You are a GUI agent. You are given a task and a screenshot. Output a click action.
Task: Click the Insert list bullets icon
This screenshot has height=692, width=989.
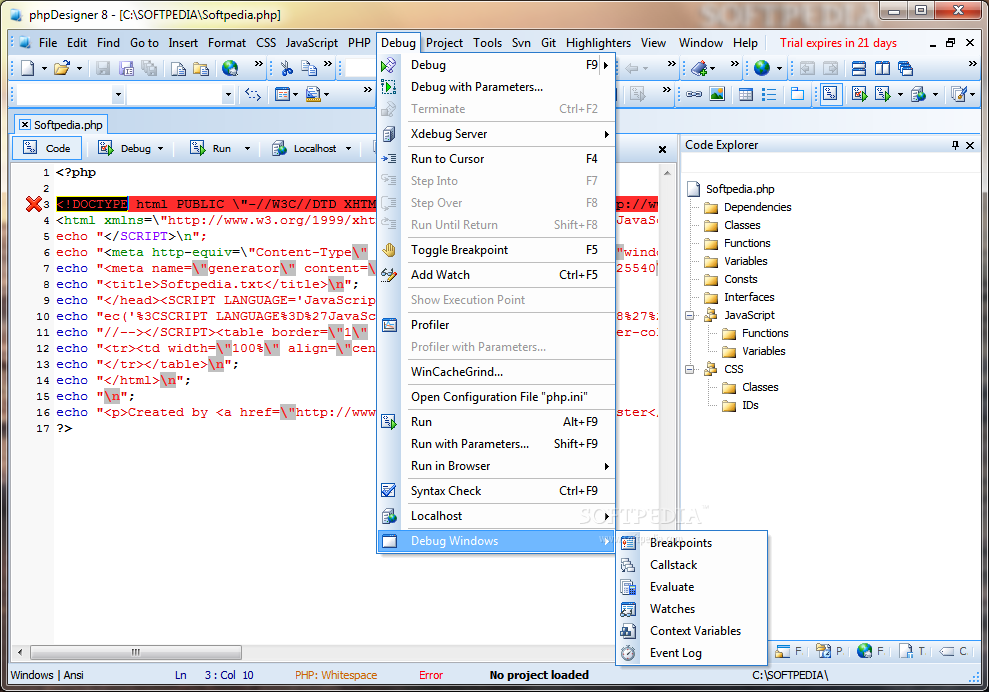769,95
